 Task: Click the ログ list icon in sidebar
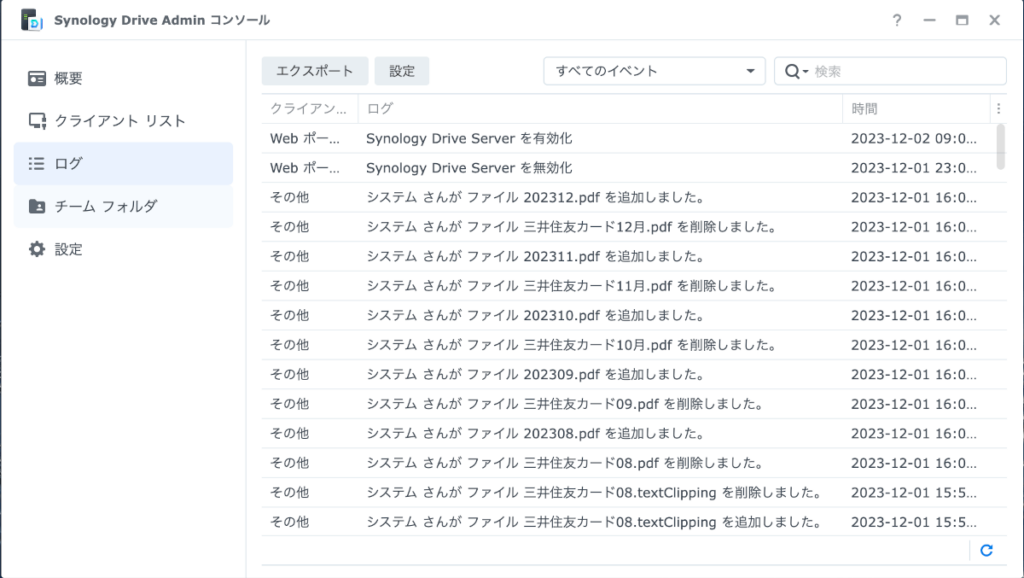coord(37,163)
